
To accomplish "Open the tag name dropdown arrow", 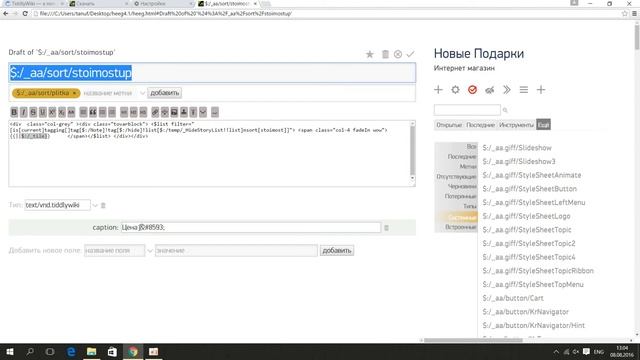I will [x=142, y=93].
